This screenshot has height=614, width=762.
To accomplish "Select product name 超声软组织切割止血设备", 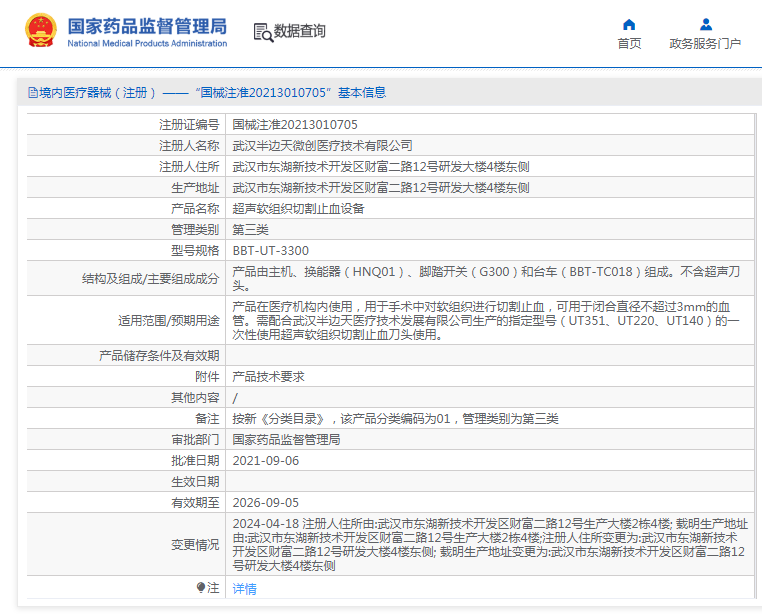I will point(298,209).
